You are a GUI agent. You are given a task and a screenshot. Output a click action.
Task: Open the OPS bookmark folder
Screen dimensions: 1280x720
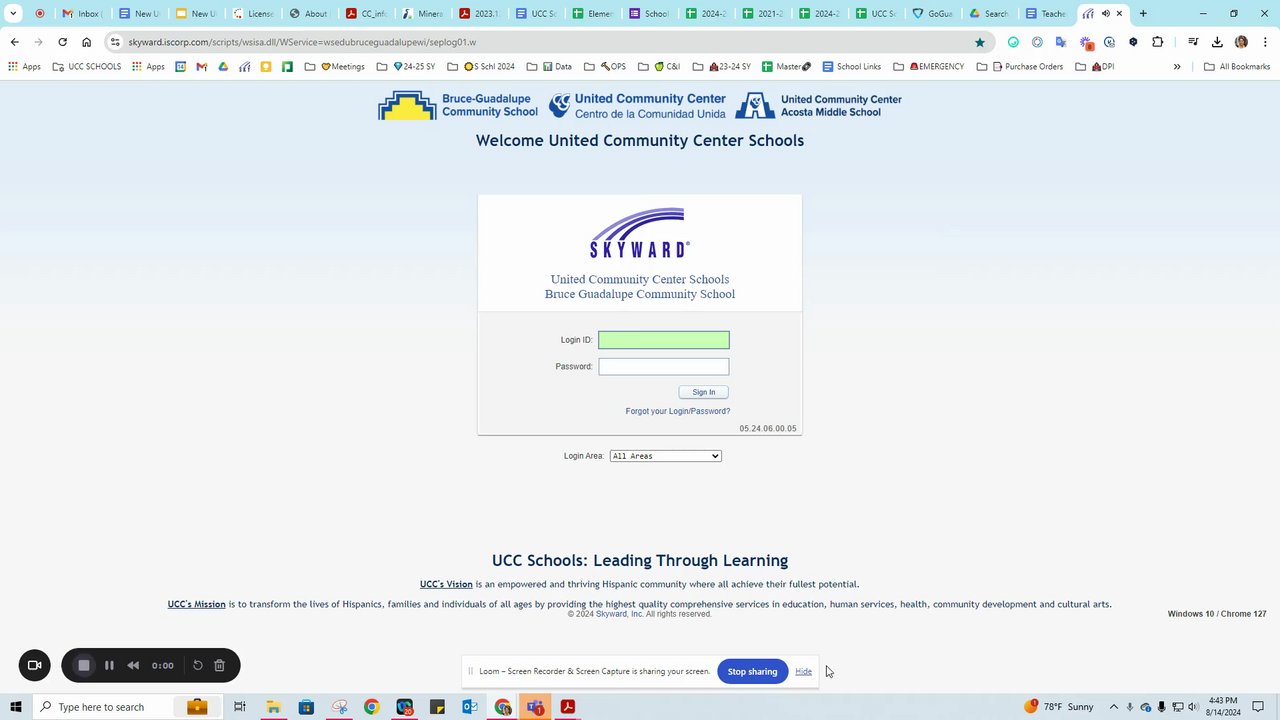[605, 67]
